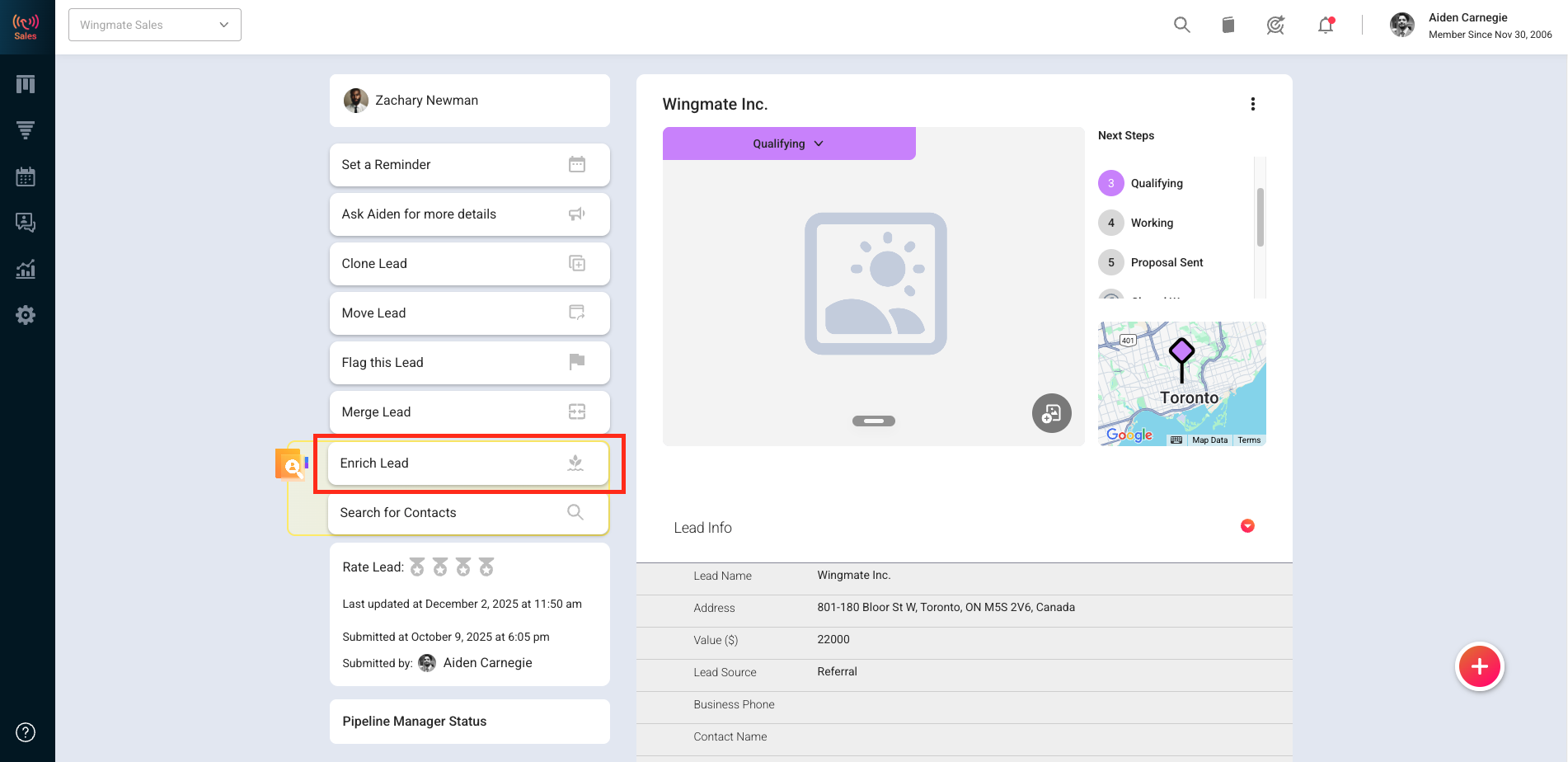Click the Next Steps scrollbar
This screenshot has width=1568, height=762.
(1261, 217)
